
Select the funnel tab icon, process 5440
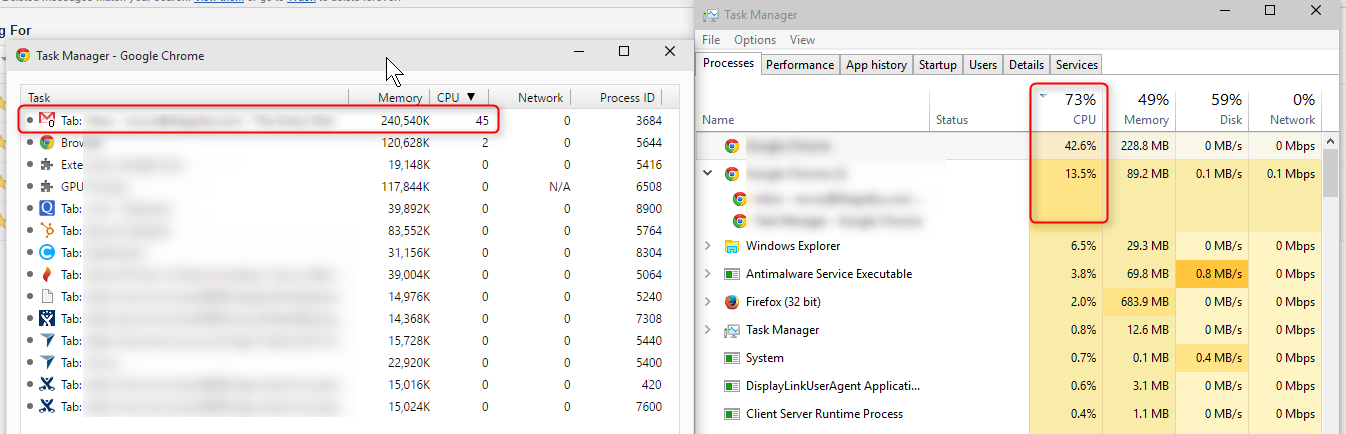47,340
